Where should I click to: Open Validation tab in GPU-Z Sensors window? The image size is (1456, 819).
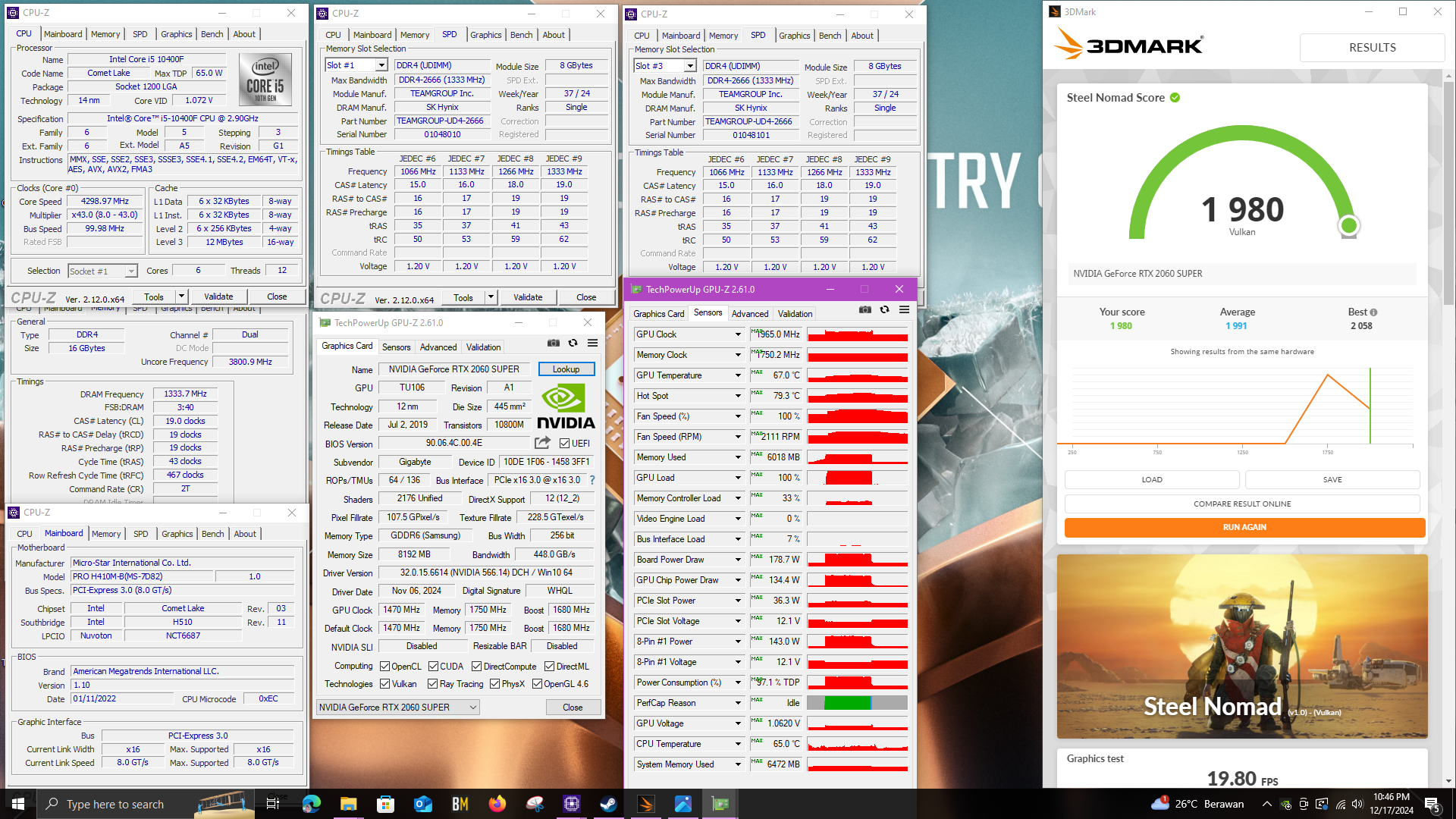point(795,314)
